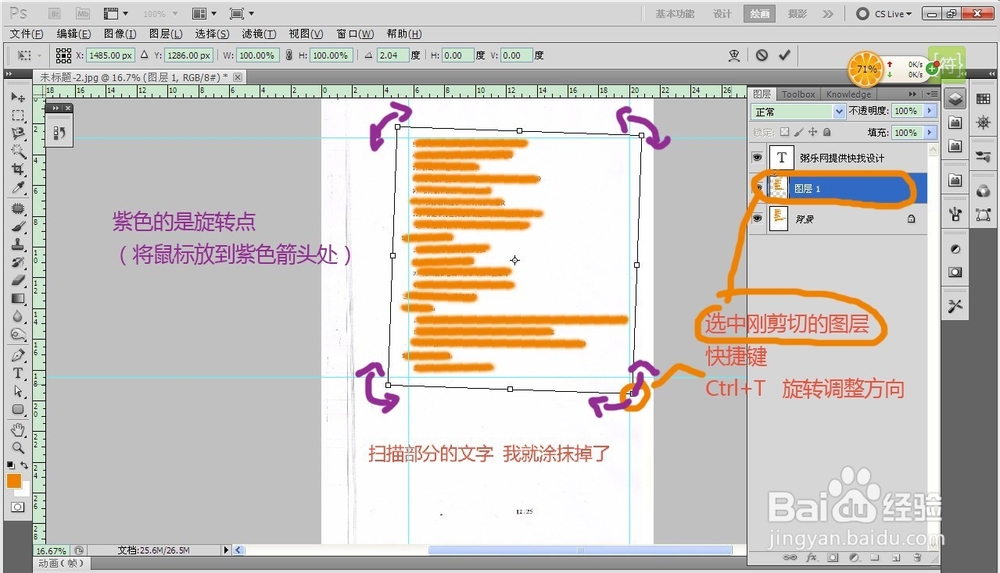Select the Eyedropper tool

[x=18, y=188]
